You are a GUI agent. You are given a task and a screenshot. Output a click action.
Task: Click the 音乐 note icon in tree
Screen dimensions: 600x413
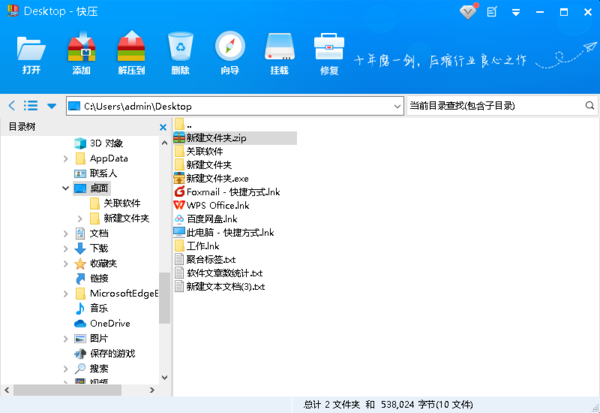(80, 309)
